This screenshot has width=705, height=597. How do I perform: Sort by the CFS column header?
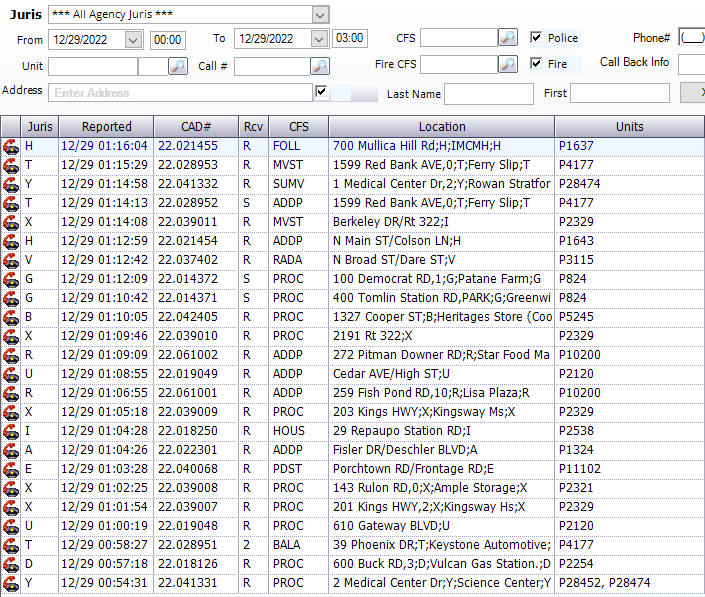299,127
